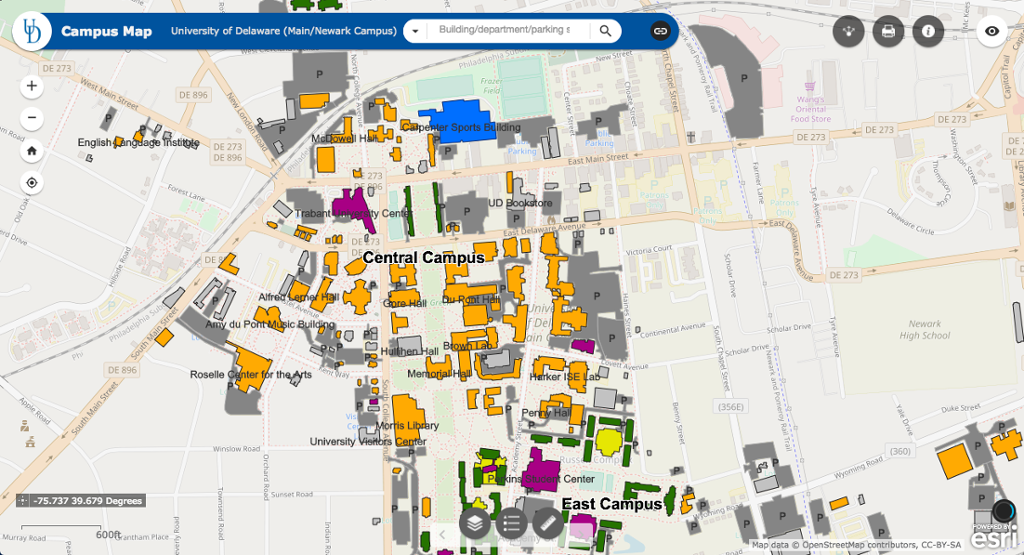Select Perkins Student Center label
The image size is (1024, 555).
[541, 479]
